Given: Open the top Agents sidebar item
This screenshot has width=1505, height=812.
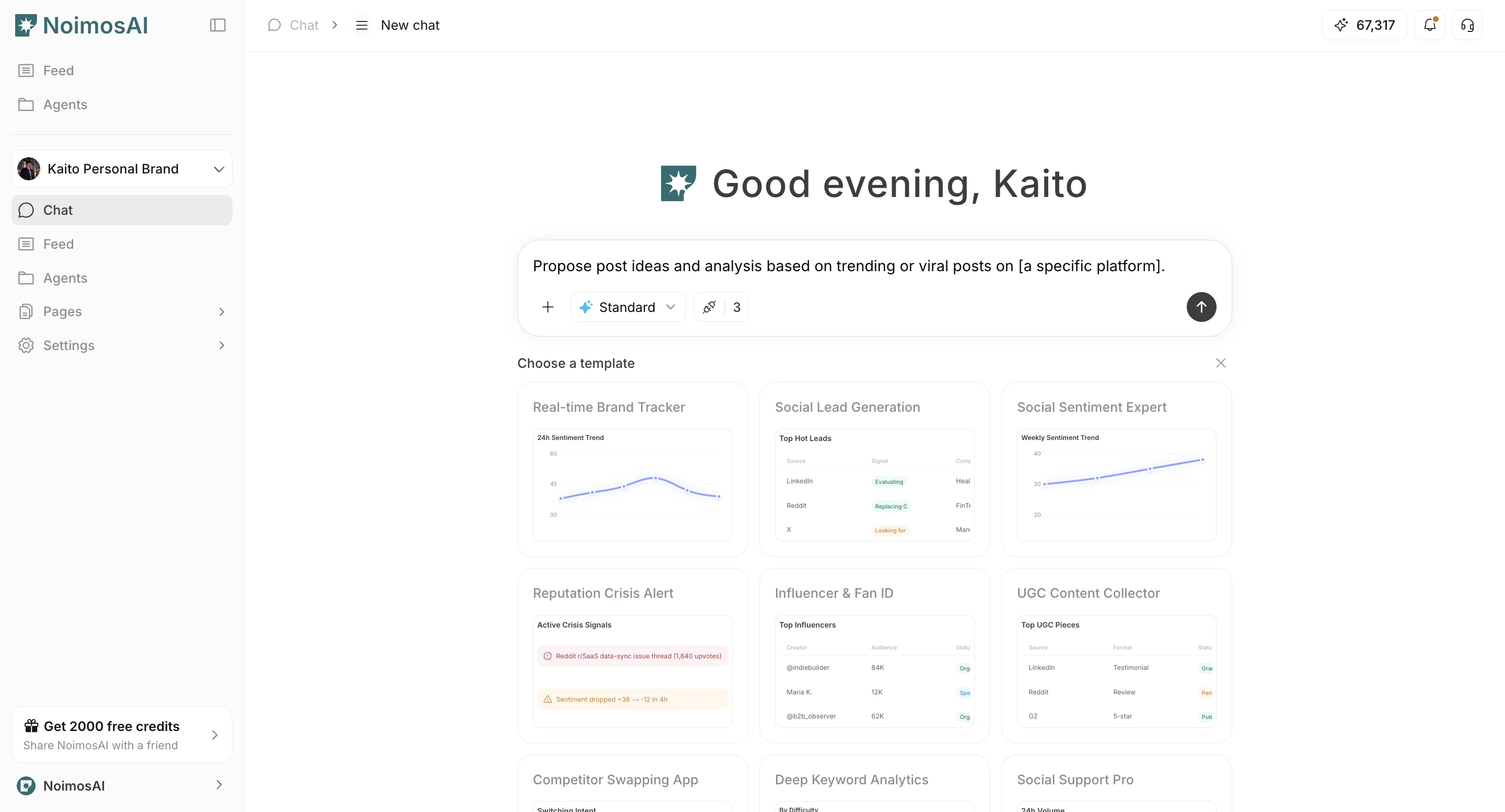Looking at the screenshot, I should point(122,105).
